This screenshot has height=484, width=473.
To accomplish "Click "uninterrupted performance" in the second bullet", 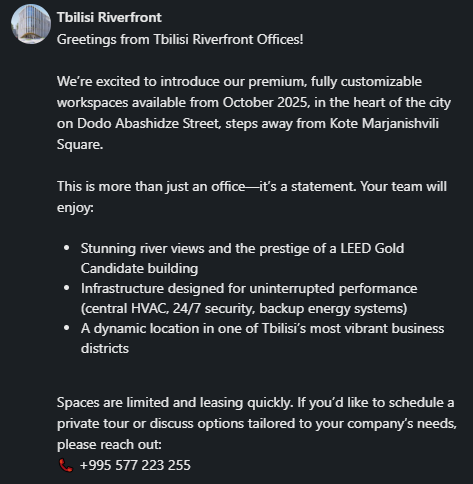I will 333,288.
